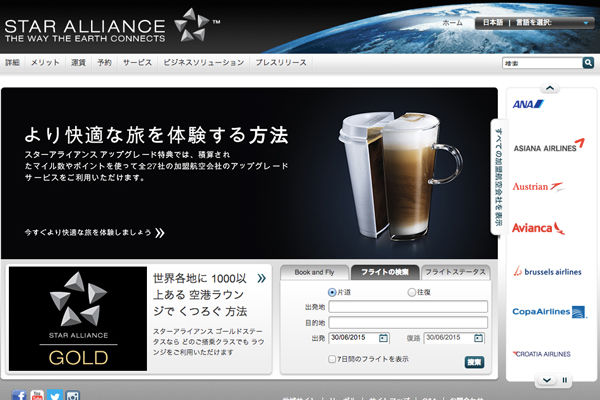Open the 運賃 menu

pyautogui.click(x=78, y=62)
